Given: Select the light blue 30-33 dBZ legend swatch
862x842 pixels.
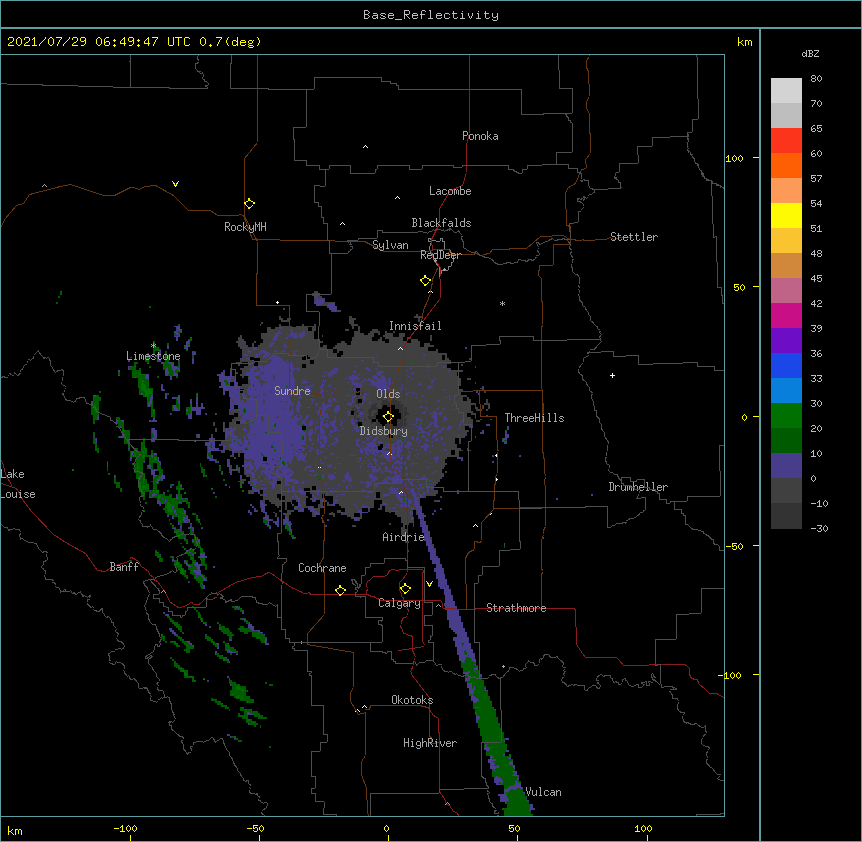Looking at the screenshot, I should pyautogui.click(x=786, y=391).
